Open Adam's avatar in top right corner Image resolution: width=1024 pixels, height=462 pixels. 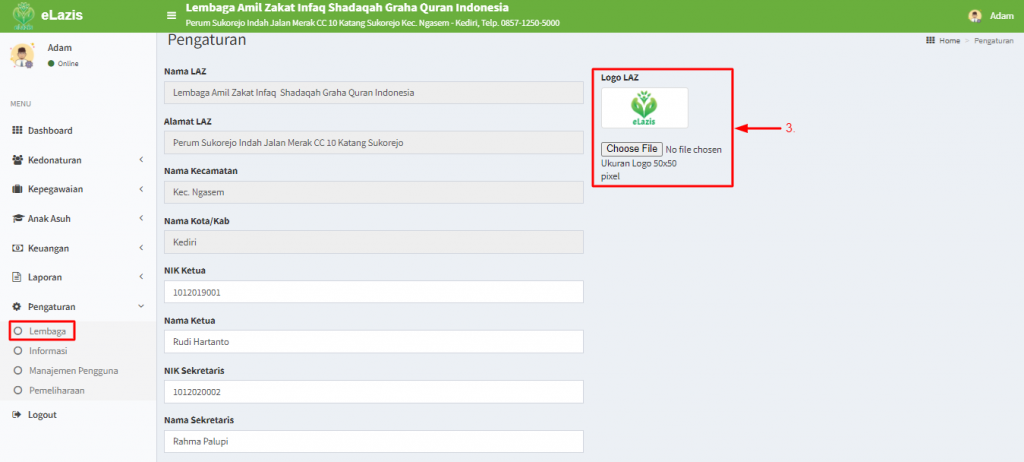pos(975,16)
